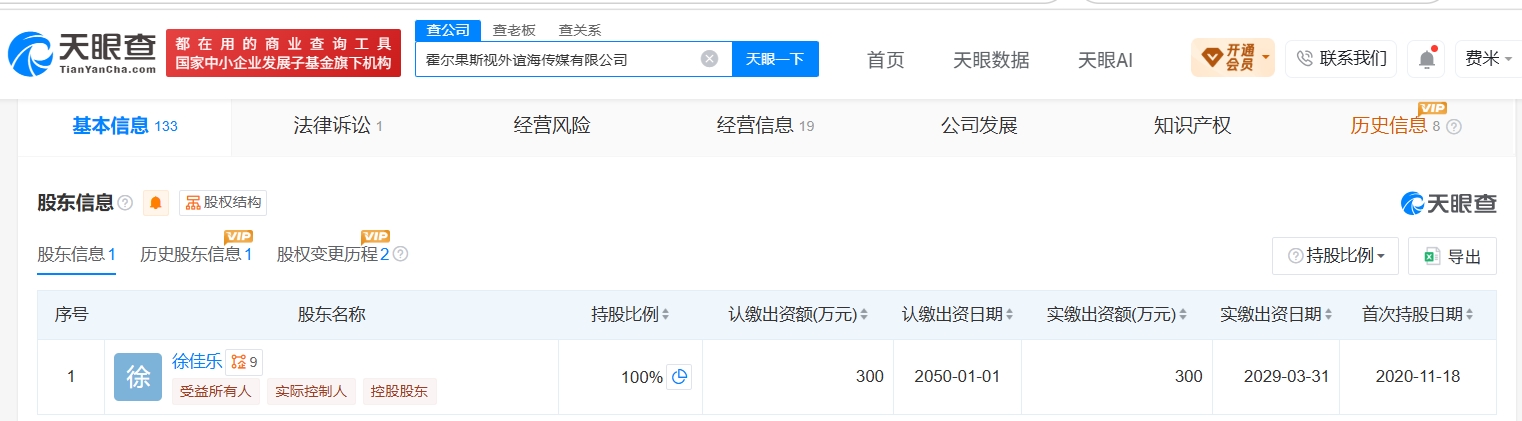Select the 股东信息 1 sub-tab
The height and width of the screenshot is (421, 1522).
pos(77,254)
